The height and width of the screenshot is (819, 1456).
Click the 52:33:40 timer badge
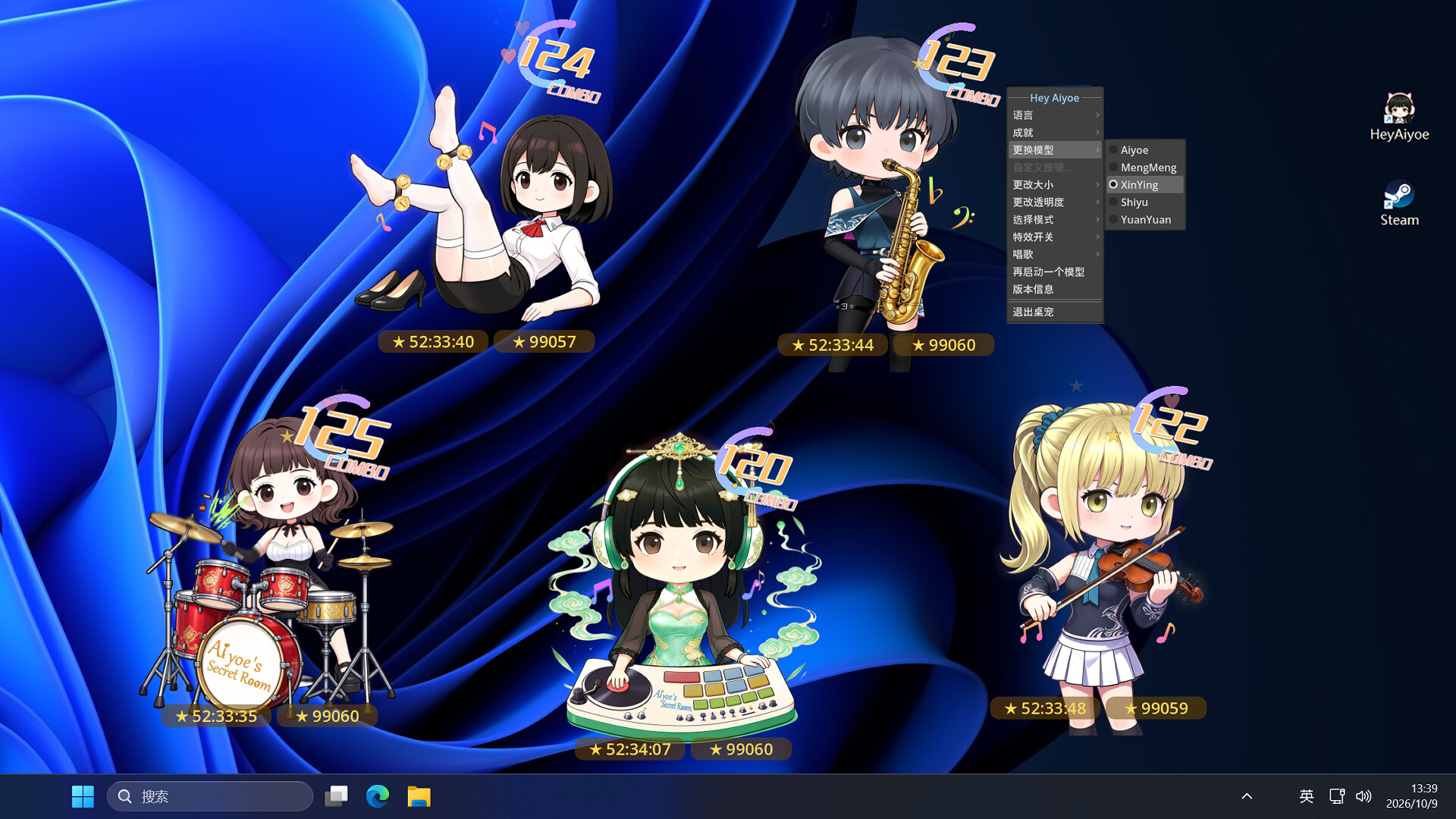coord(433,342)
